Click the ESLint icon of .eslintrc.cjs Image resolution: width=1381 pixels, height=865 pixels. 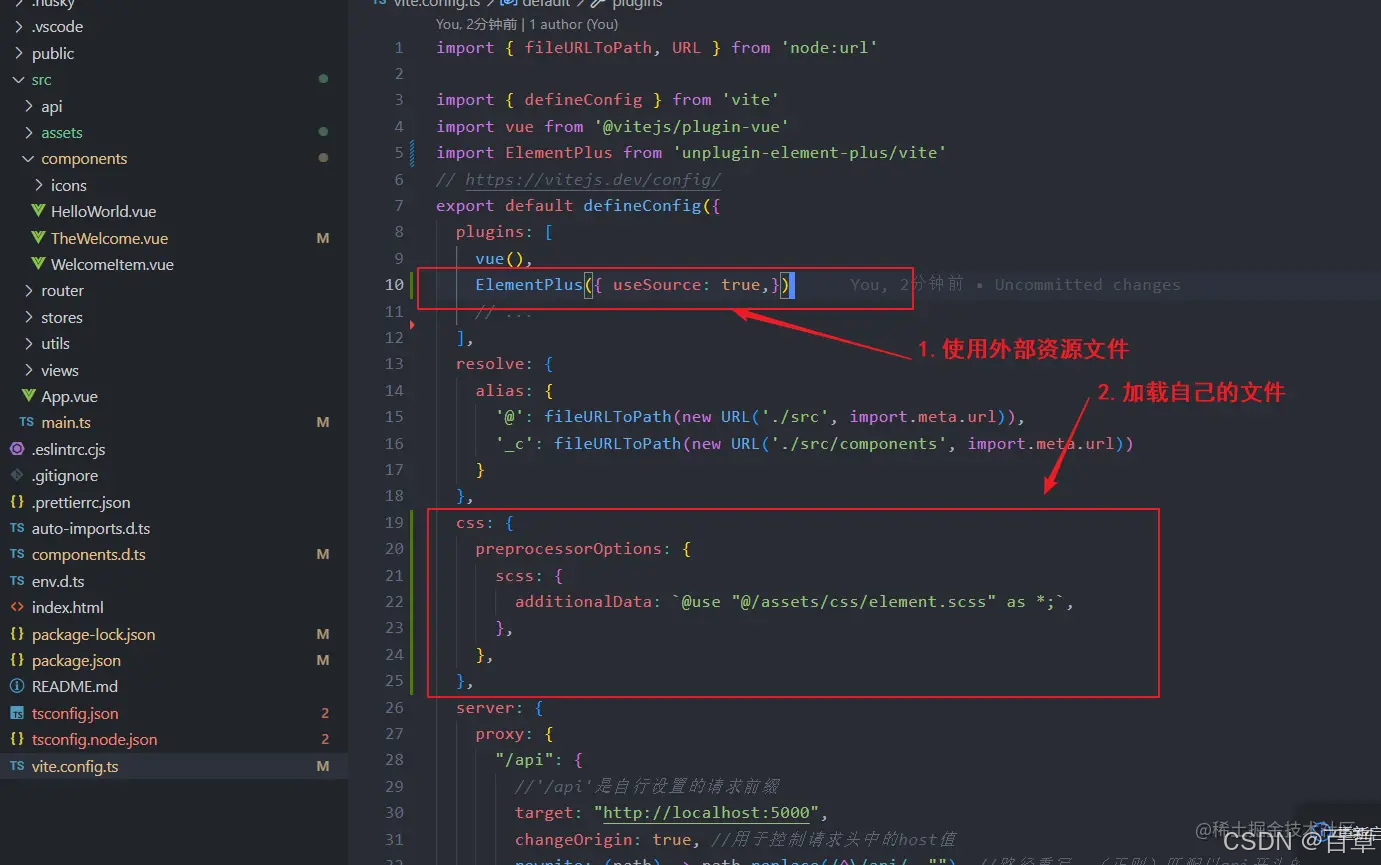[17, 449]
